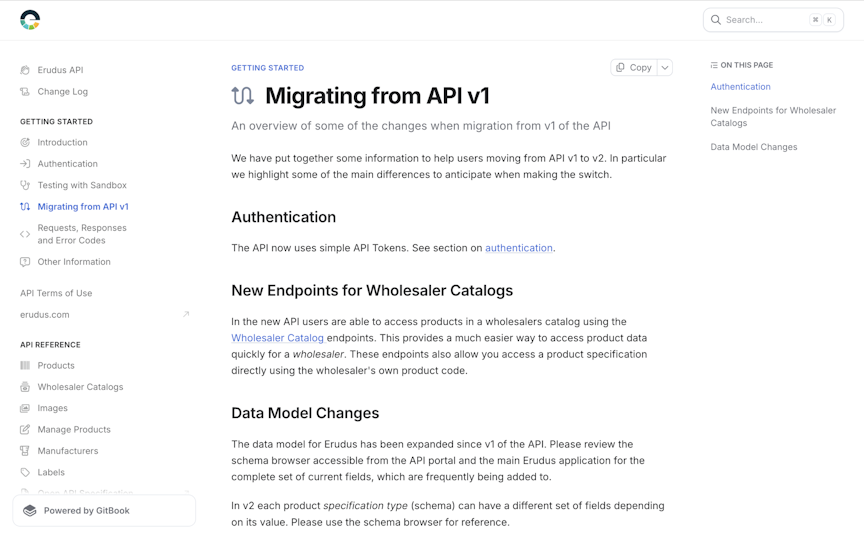
Task: Open the Copy options dropdown arrow
Action: click(x=665, y=67)
